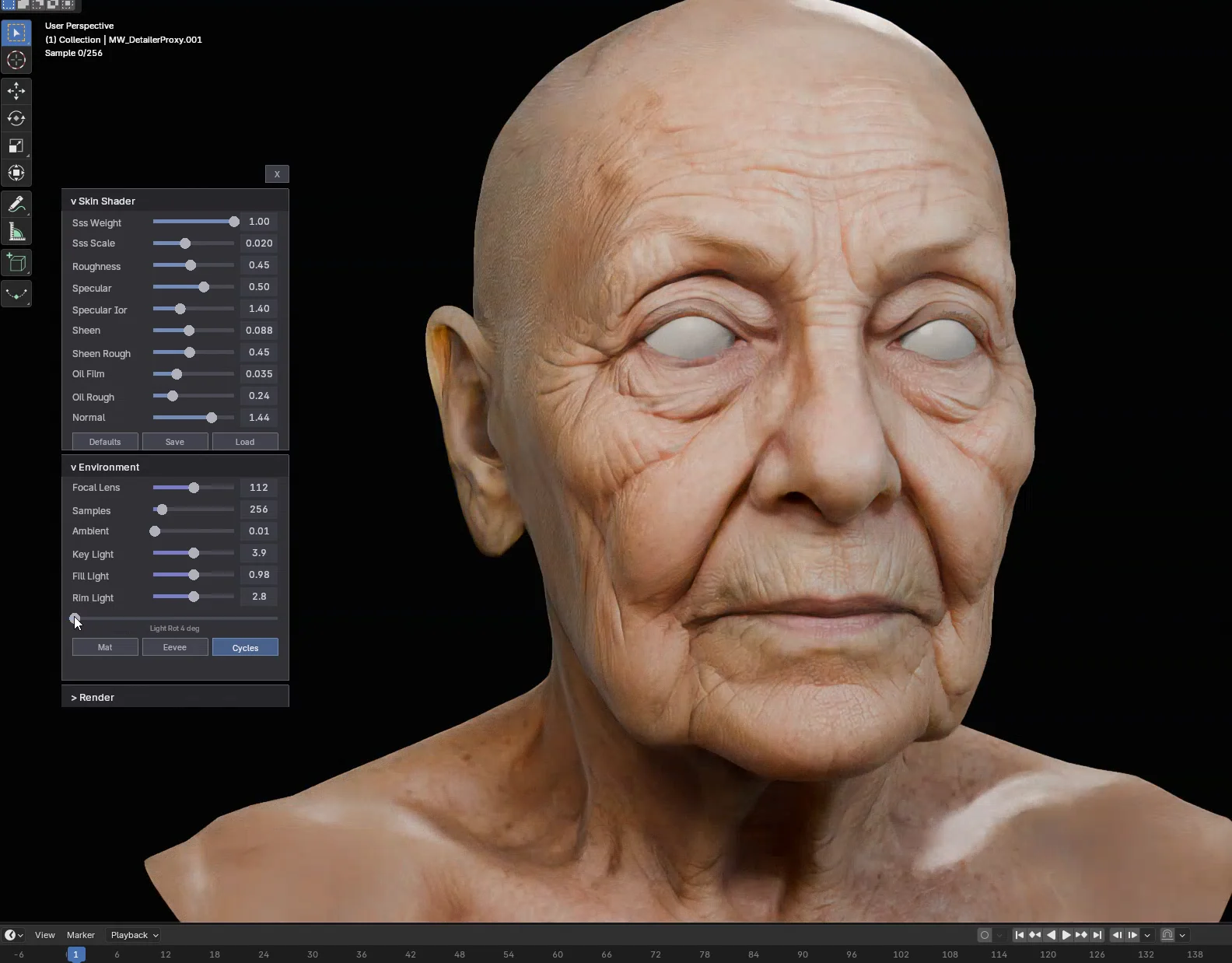Open frame step options dropdown arrow
Viewport: 1232px width, 963px height.
tap(1147, 935)
